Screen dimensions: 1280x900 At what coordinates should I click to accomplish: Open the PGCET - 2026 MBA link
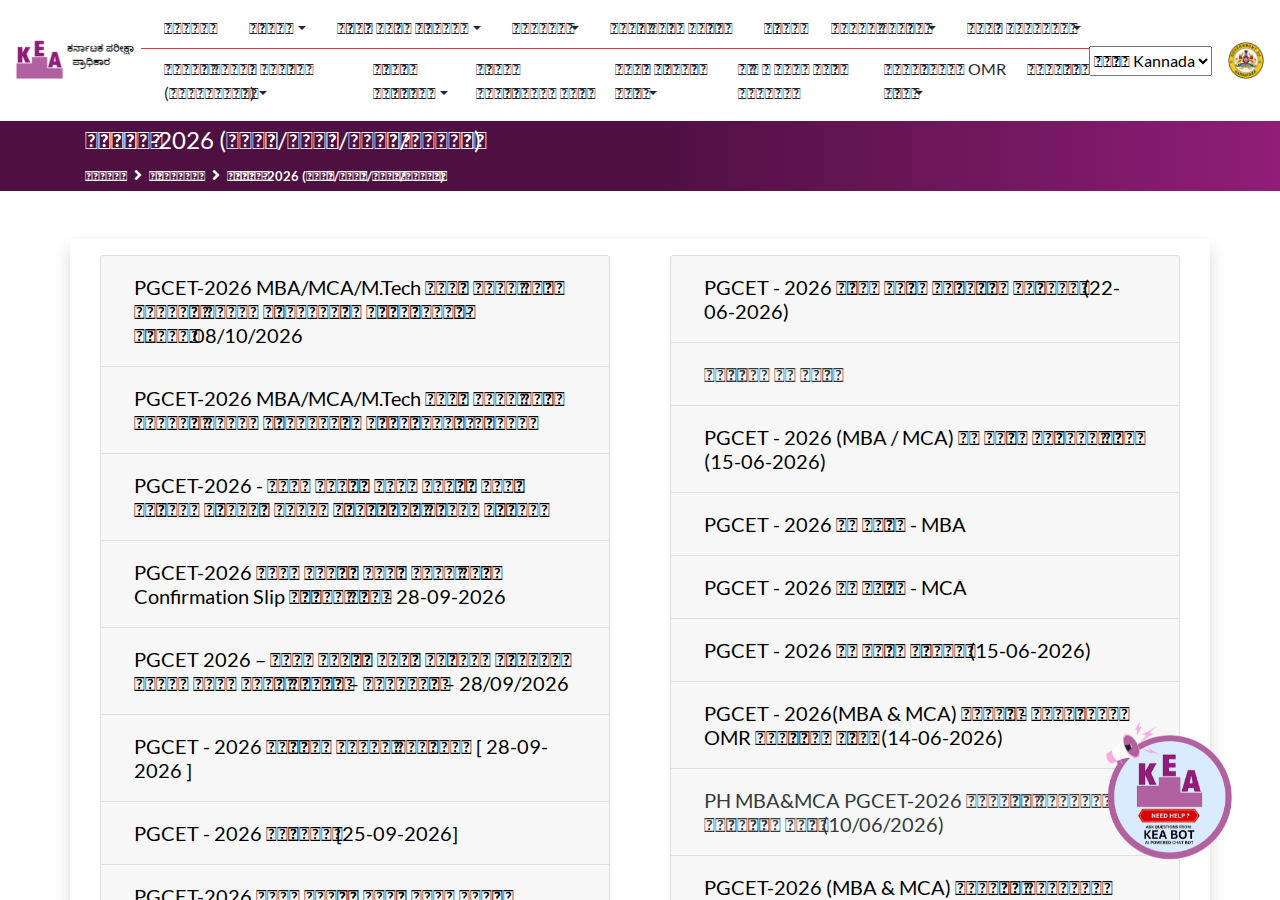[x=925, y=524]
